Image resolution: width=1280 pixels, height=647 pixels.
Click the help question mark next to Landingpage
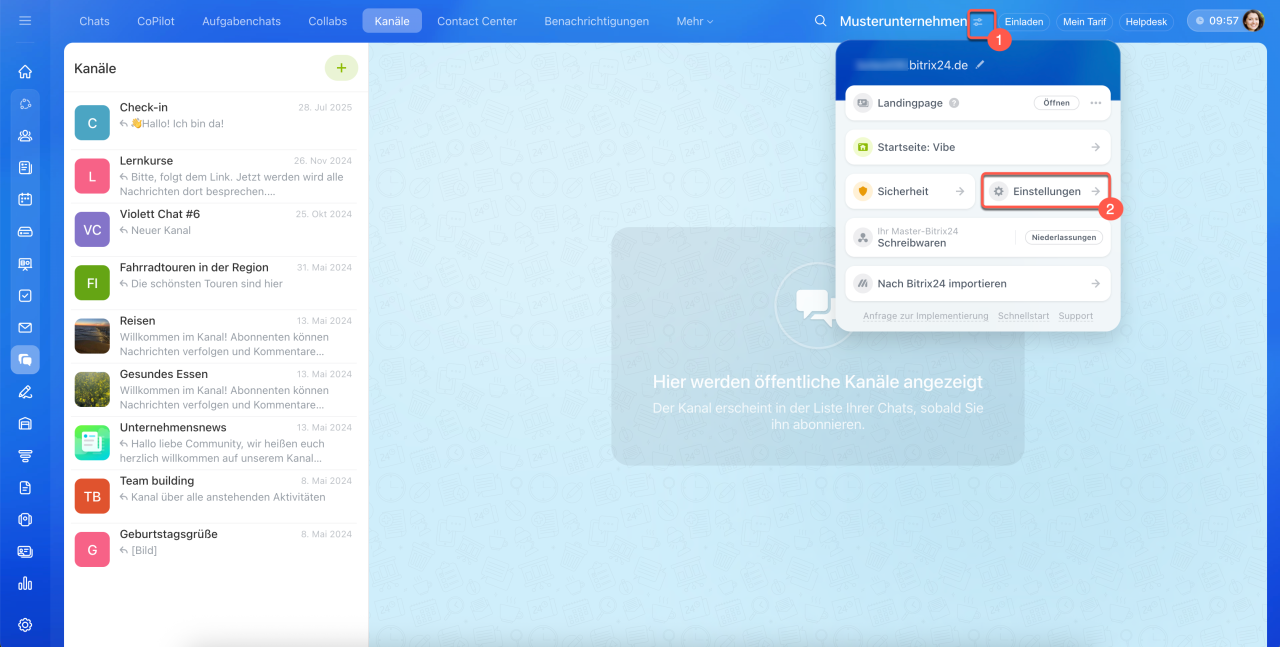tap(954, 103)
